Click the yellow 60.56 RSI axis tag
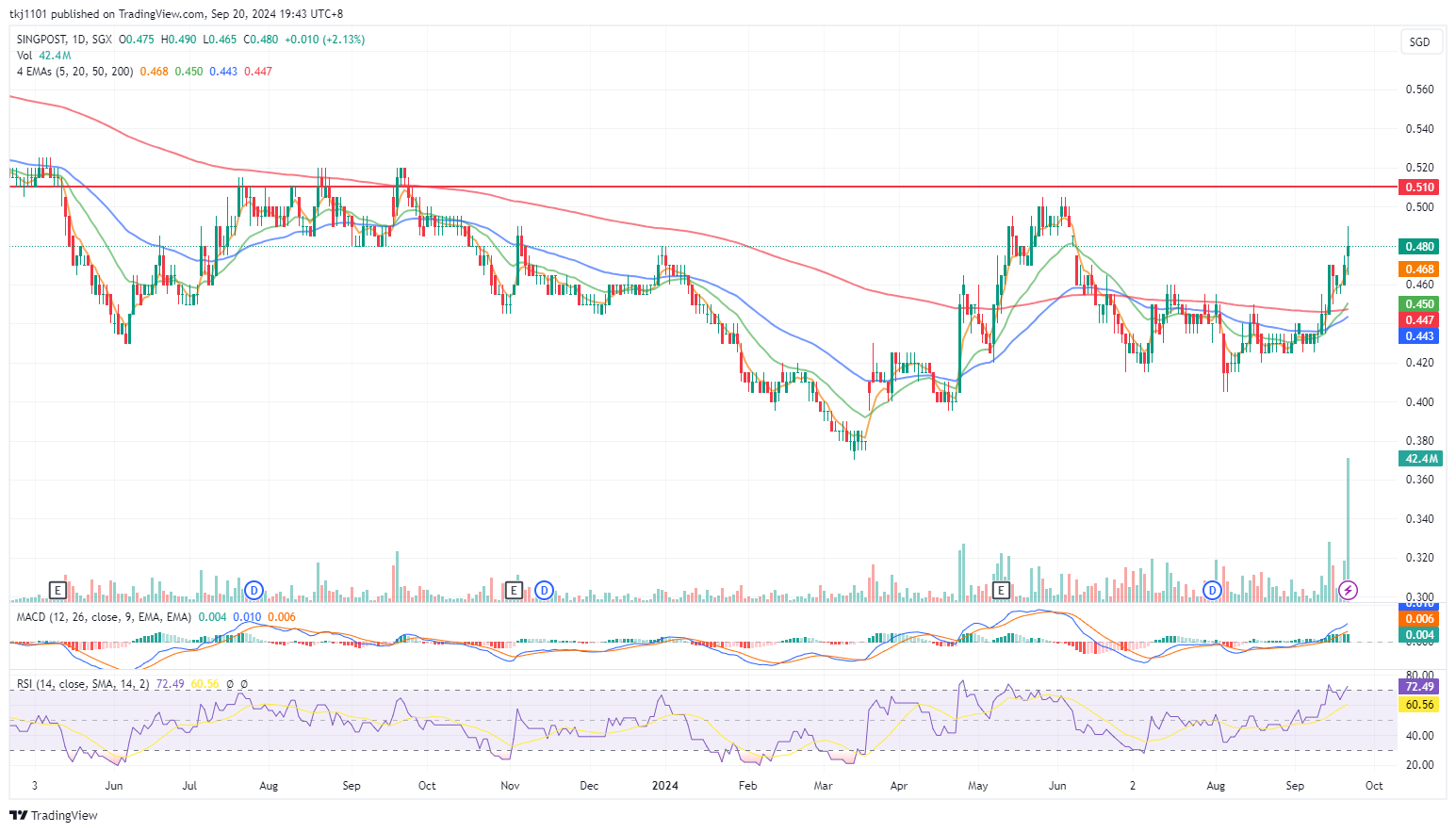1456x832 pixels. click(x=1419, y=704)
